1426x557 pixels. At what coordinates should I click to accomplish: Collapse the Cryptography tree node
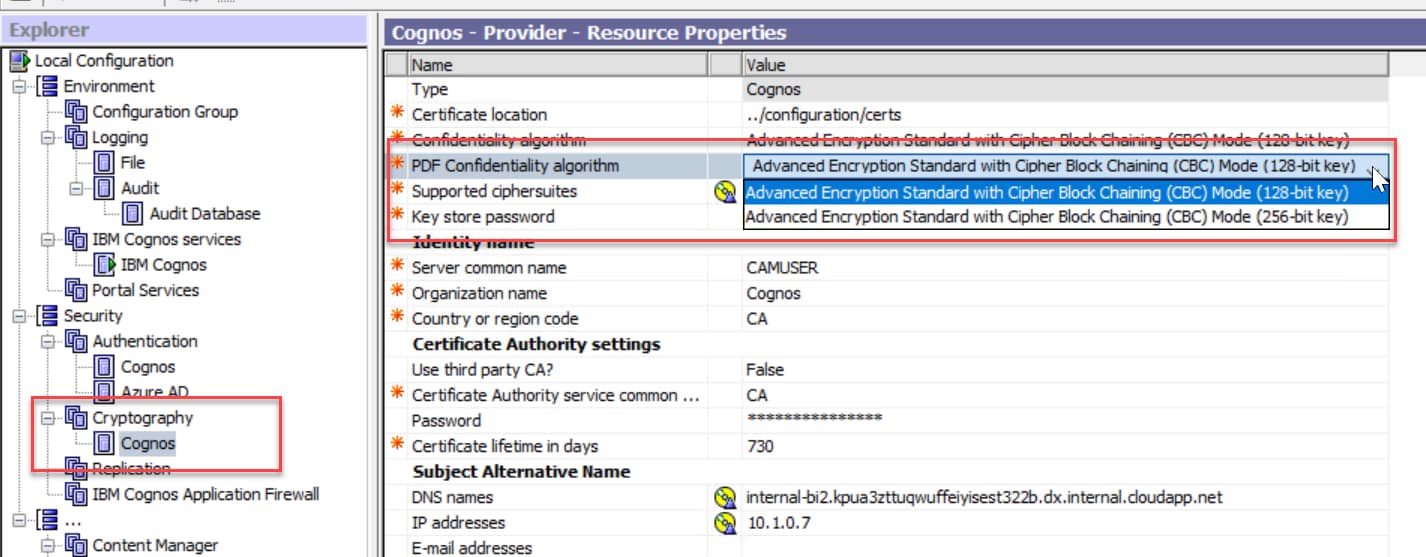(x=47, y=418)
